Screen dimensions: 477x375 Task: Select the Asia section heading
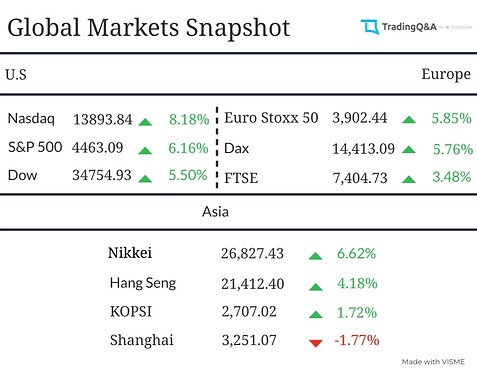(215, 212)
